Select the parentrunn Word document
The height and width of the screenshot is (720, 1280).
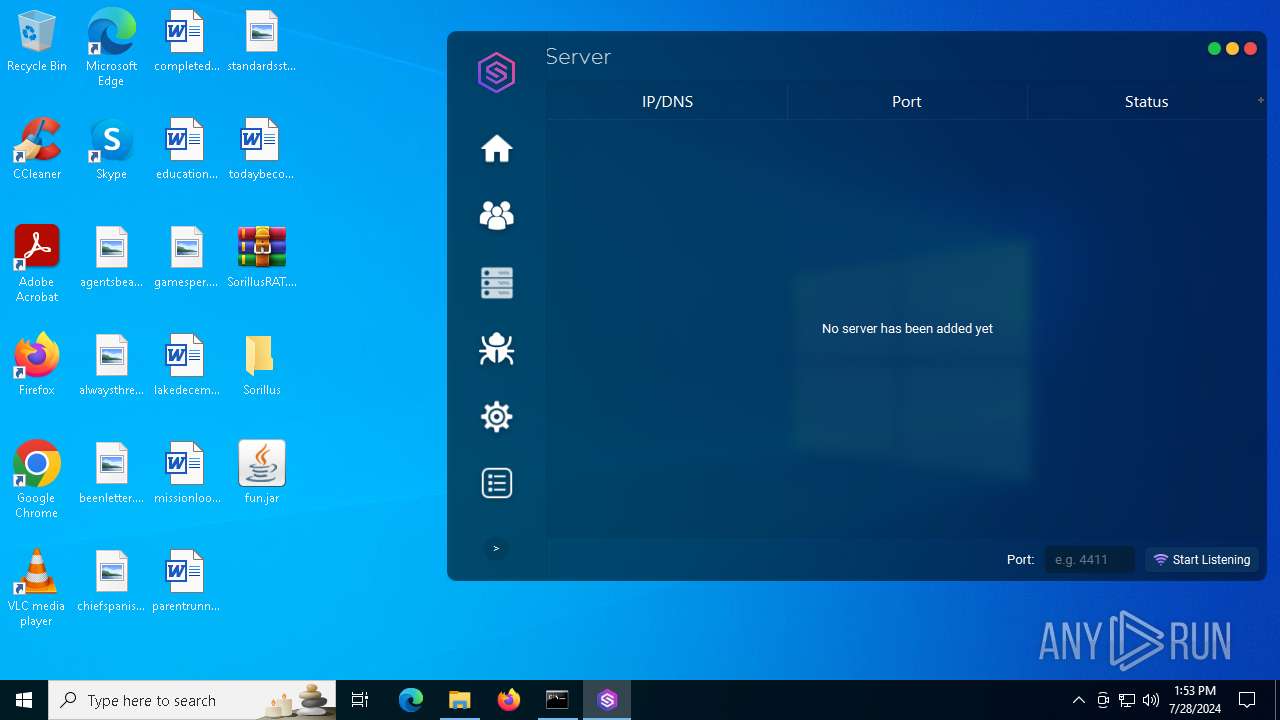(186, 581)
